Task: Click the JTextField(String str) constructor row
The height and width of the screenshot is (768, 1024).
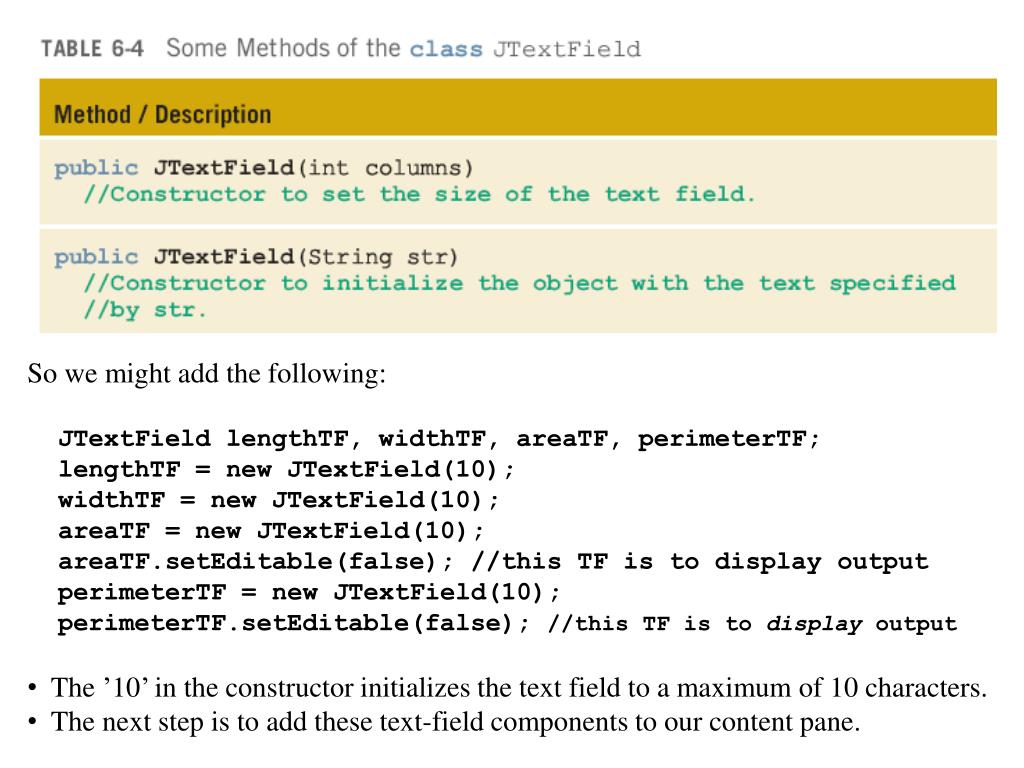Action: 518,281
